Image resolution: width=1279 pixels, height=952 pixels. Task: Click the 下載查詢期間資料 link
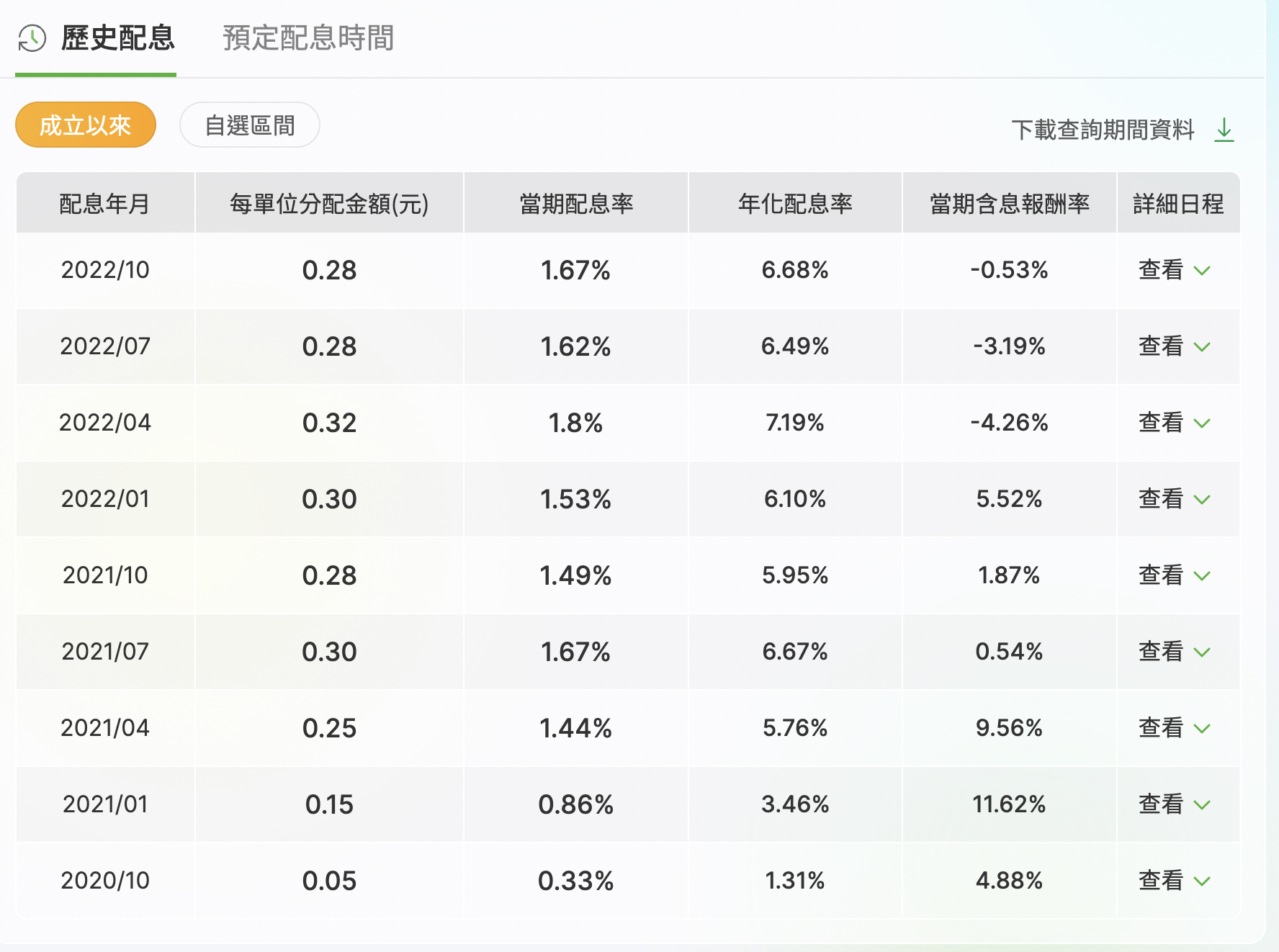point(1103,130)
